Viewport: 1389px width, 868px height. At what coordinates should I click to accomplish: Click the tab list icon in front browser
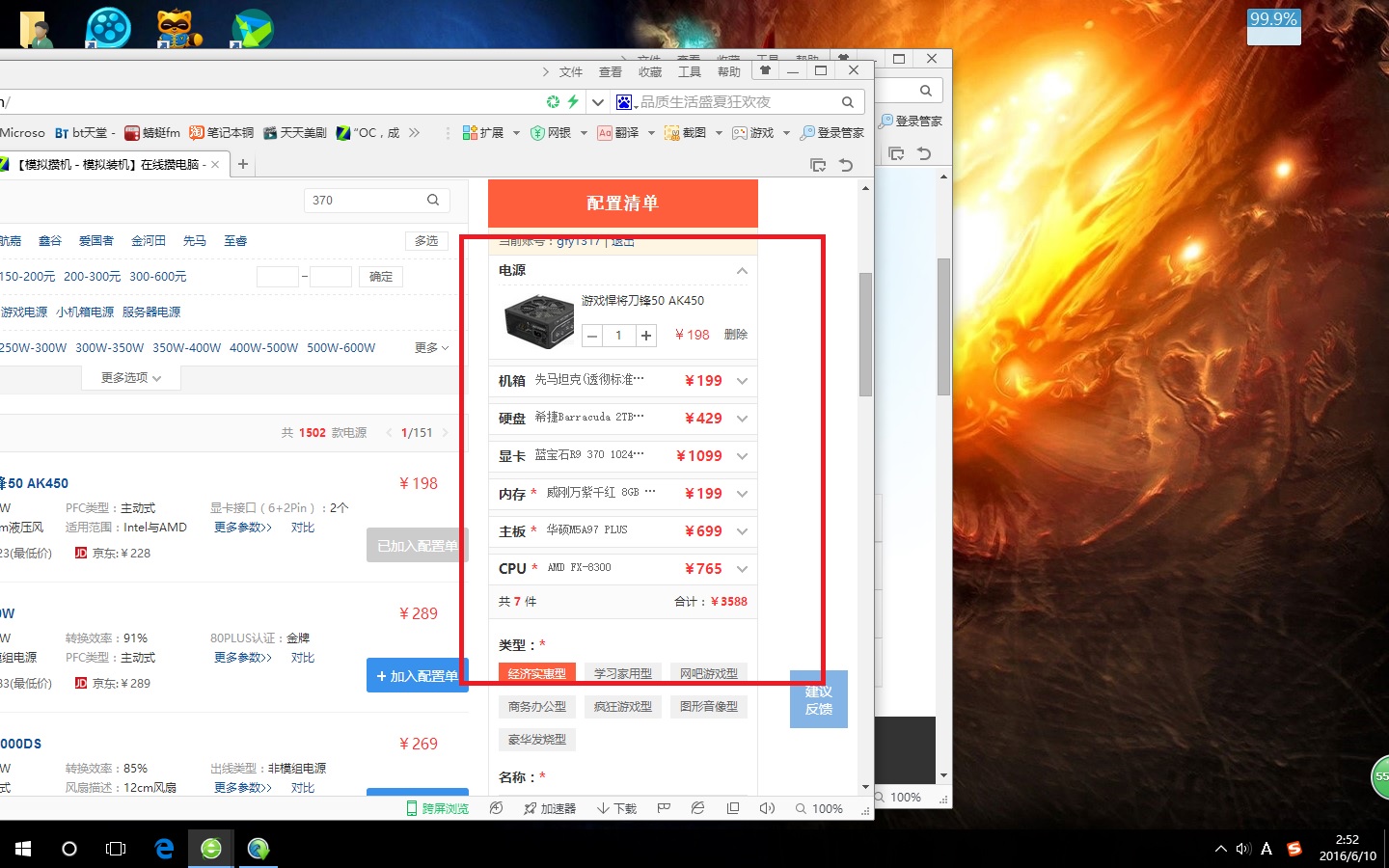(818, 165)
